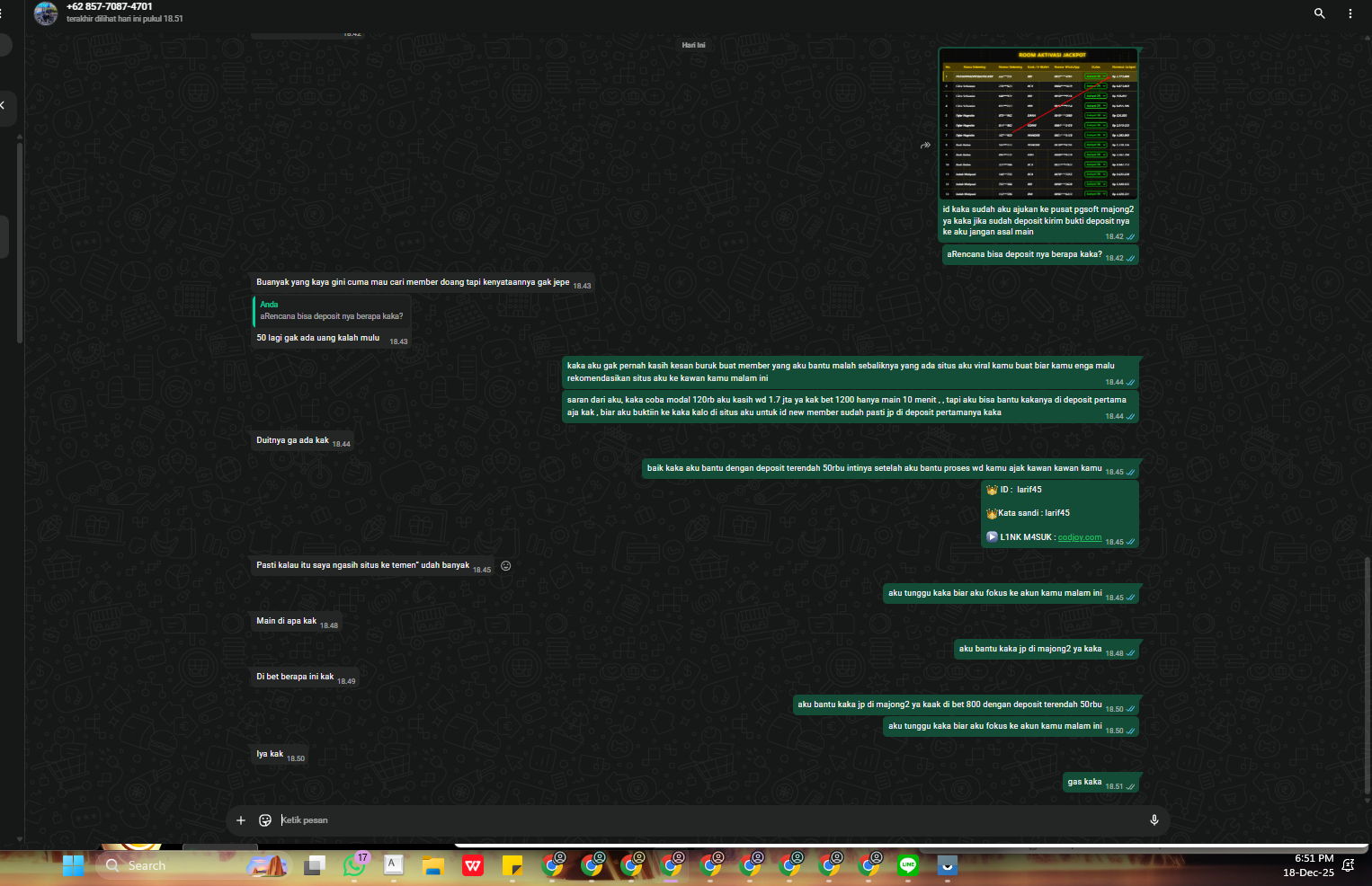
Task: Open contact info via +62 857-7087-4701 header
Action: point(110,6)
